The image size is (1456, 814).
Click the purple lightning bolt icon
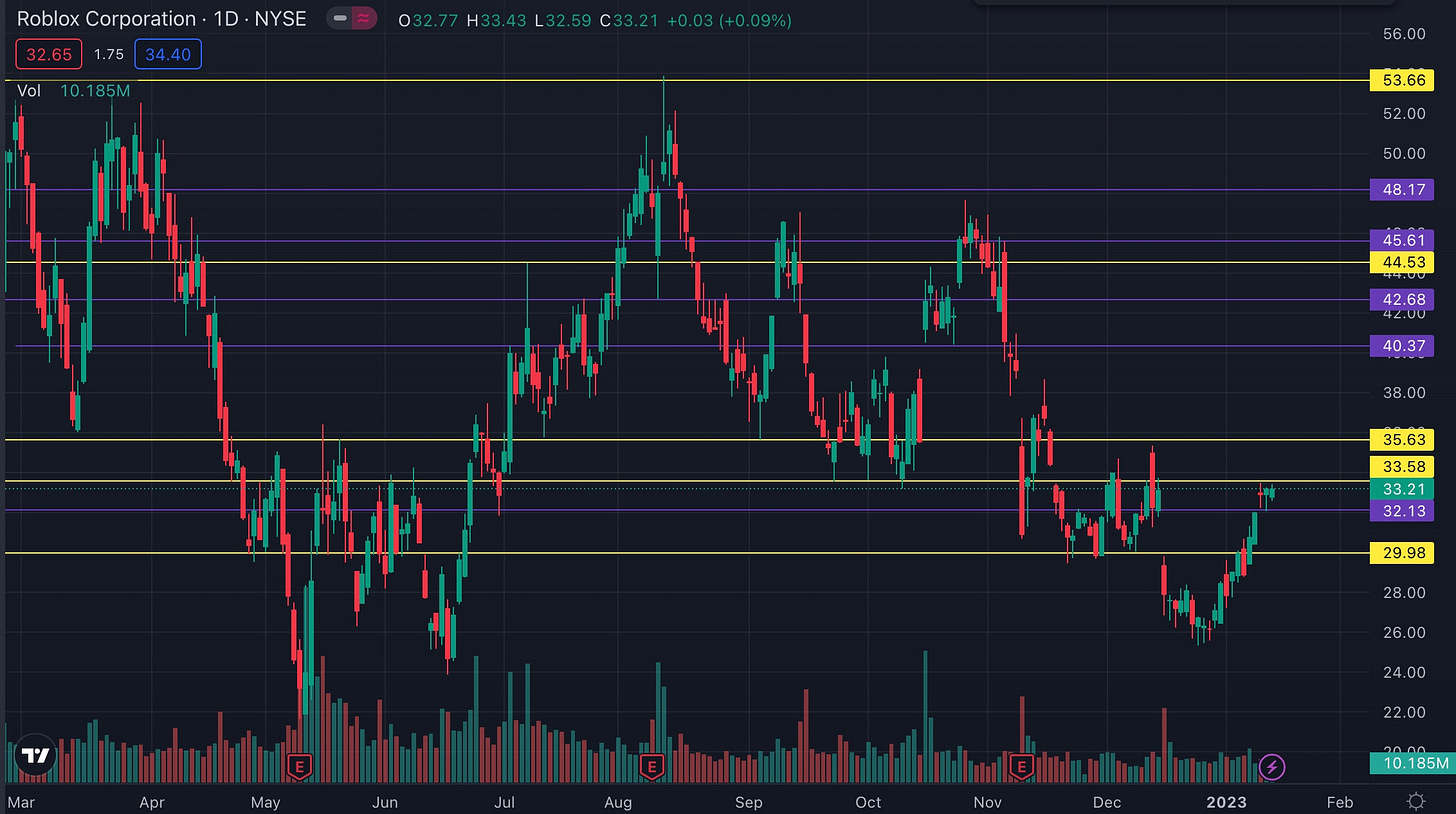[x=1271, y=767]
